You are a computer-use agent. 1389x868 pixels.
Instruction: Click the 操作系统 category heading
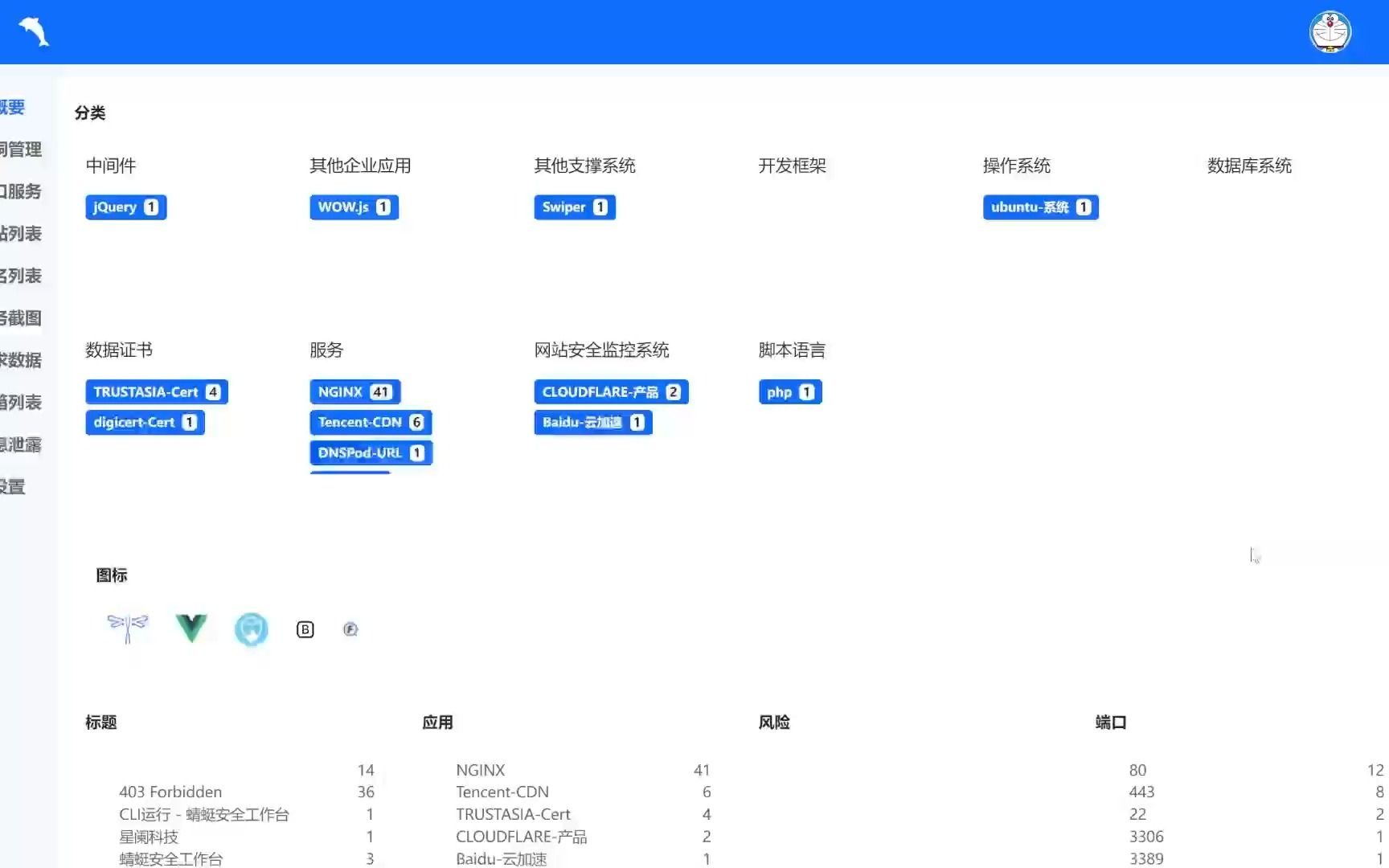(1017, 166)
